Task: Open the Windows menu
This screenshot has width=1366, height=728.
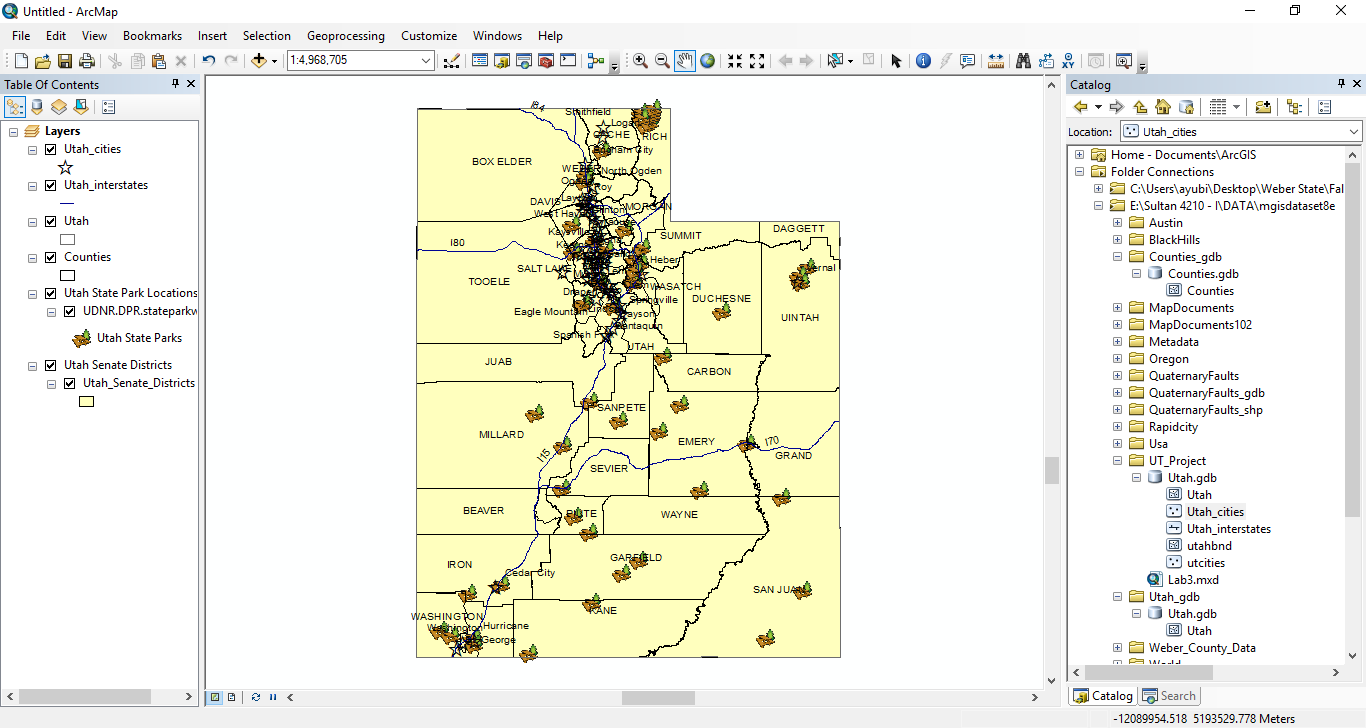Action: (x=497, y=36)
